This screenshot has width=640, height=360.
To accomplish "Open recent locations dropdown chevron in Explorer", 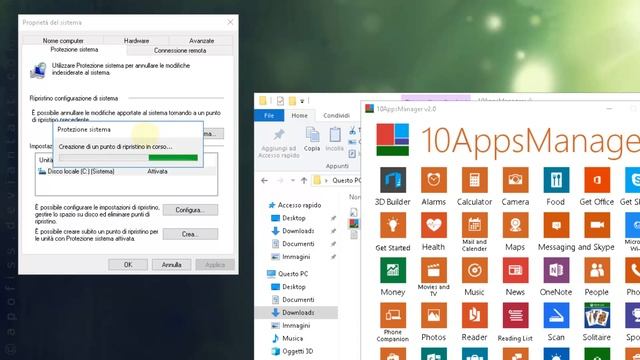I will [293, 180].
